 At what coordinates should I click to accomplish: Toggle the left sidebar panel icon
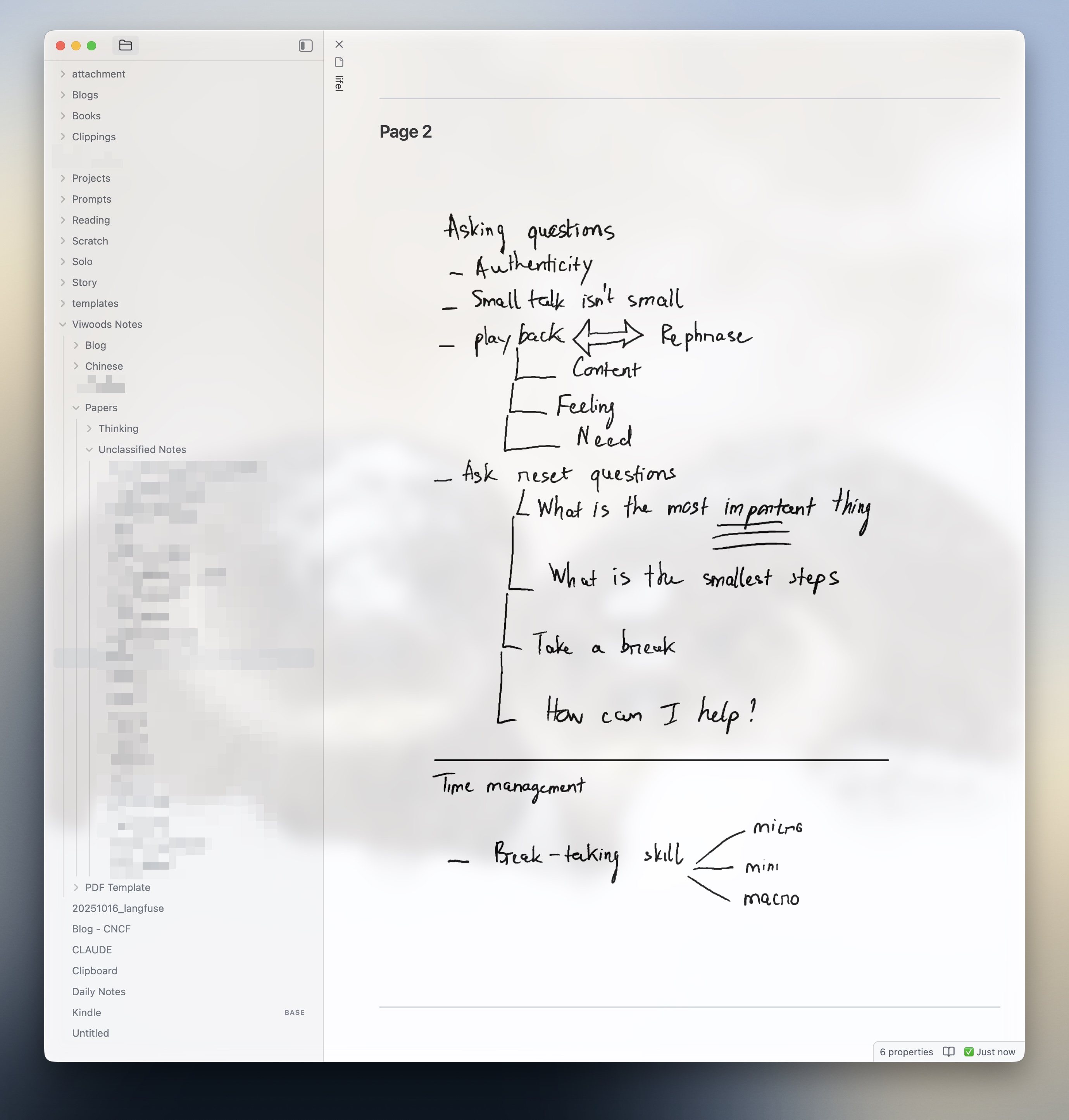click(305, 46)
